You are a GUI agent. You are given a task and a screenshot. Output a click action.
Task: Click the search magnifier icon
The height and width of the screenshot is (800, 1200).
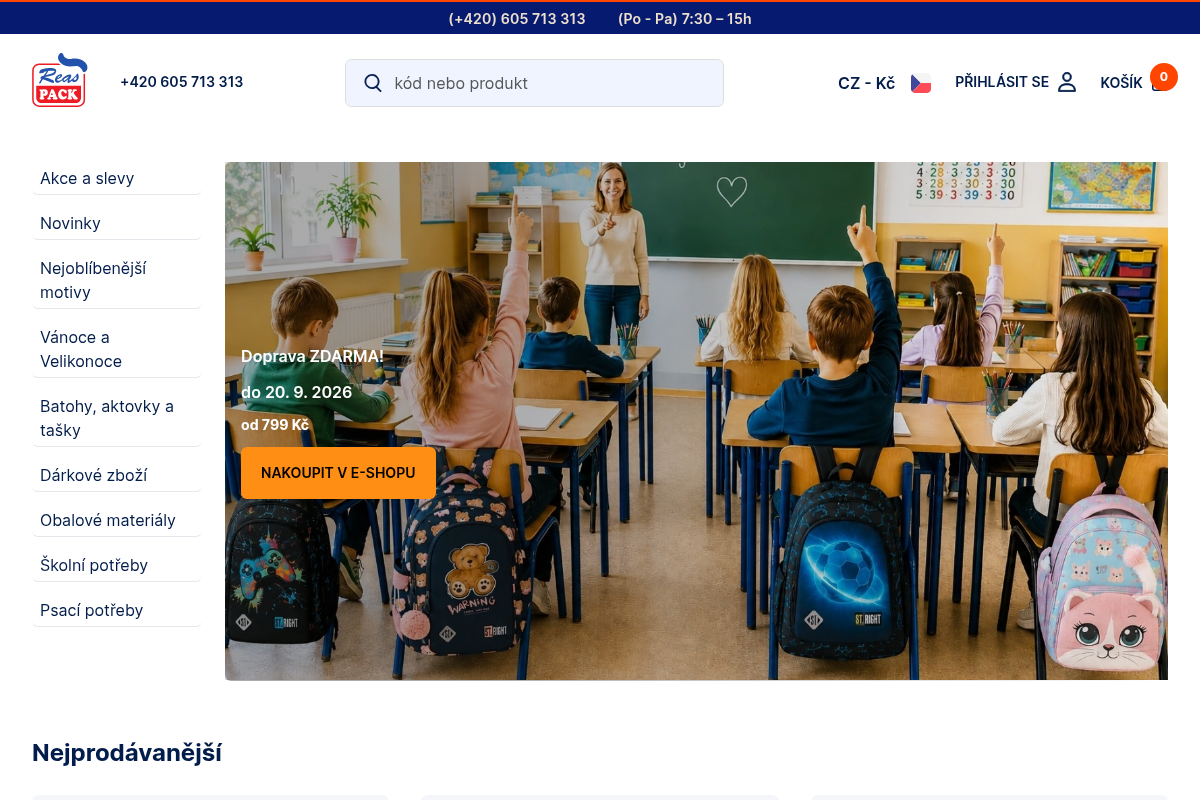(x=373, y=83)
